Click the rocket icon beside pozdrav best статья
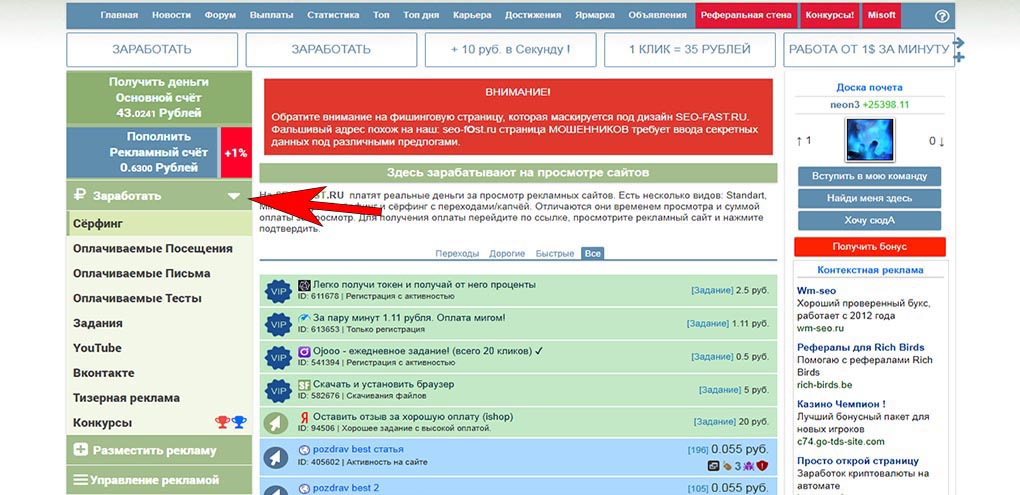The image size is (1020, 495). coord(276,457)
